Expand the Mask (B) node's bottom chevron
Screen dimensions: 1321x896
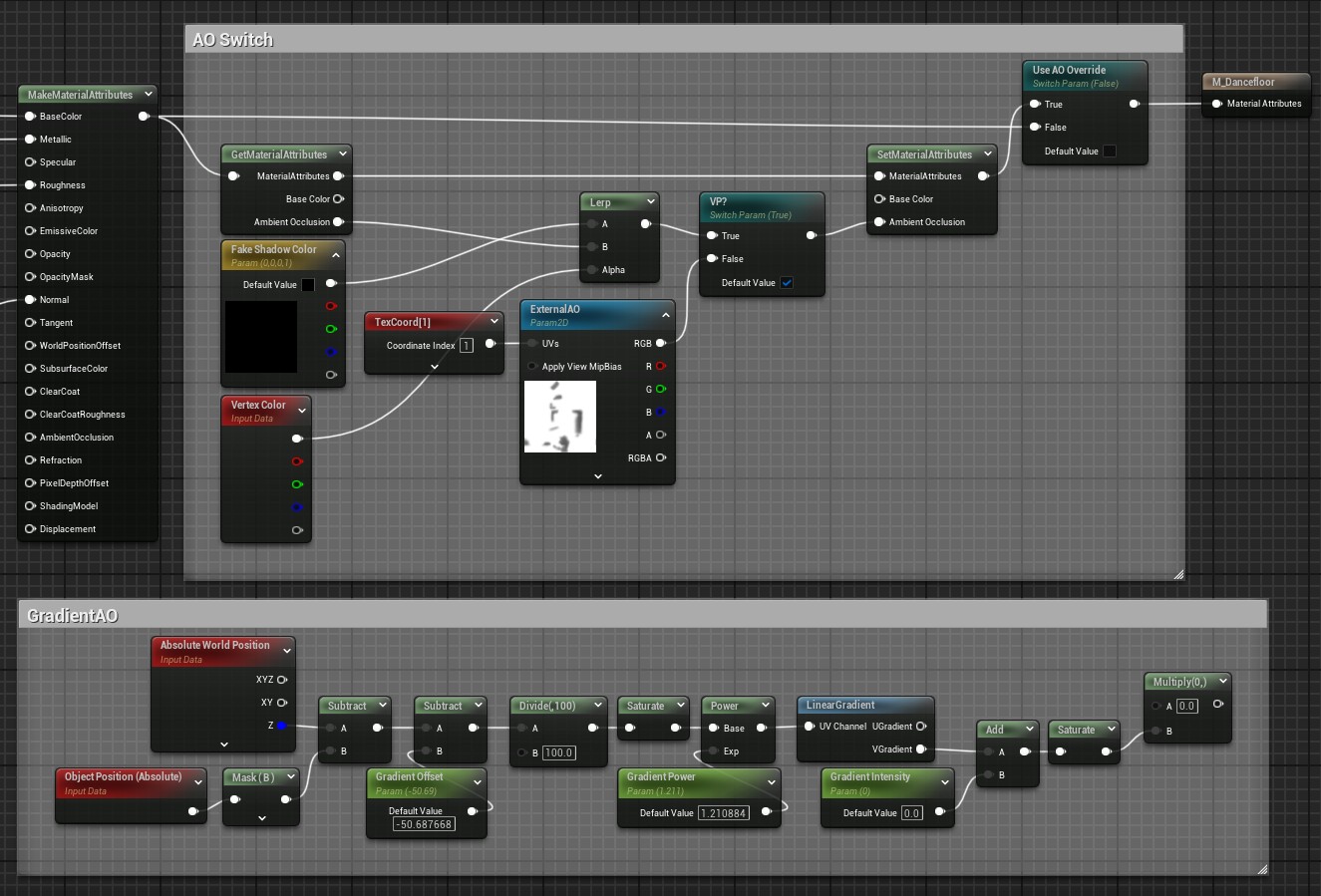[x=261, y=818]
